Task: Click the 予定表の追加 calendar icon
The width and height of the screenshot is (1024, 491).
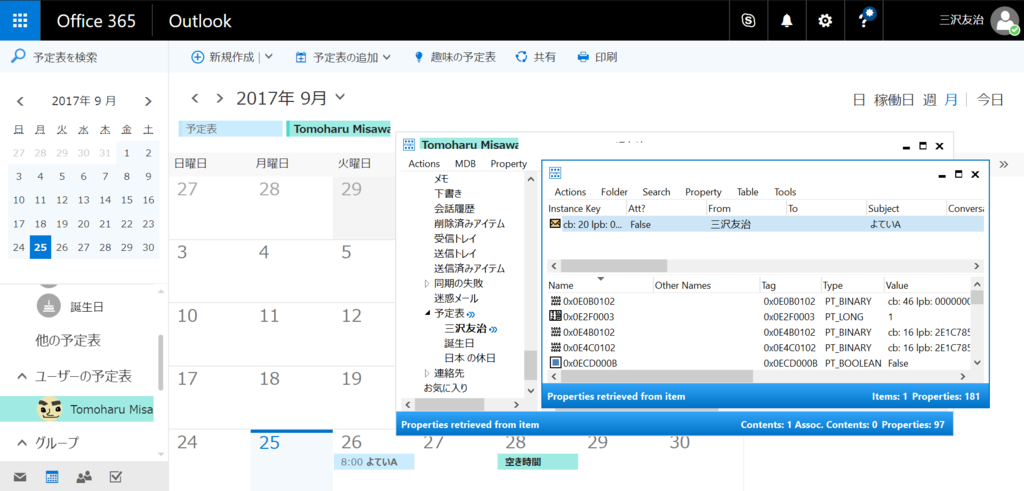Action: pos(301,57)
